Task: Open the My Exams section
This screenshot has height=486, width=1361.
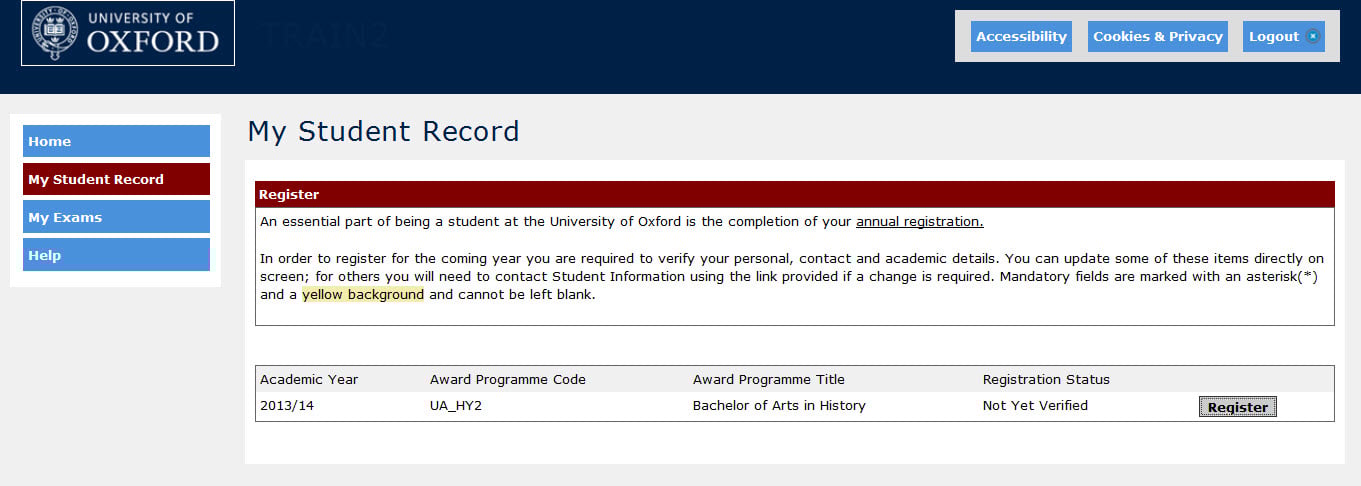Action: [116, 217]
